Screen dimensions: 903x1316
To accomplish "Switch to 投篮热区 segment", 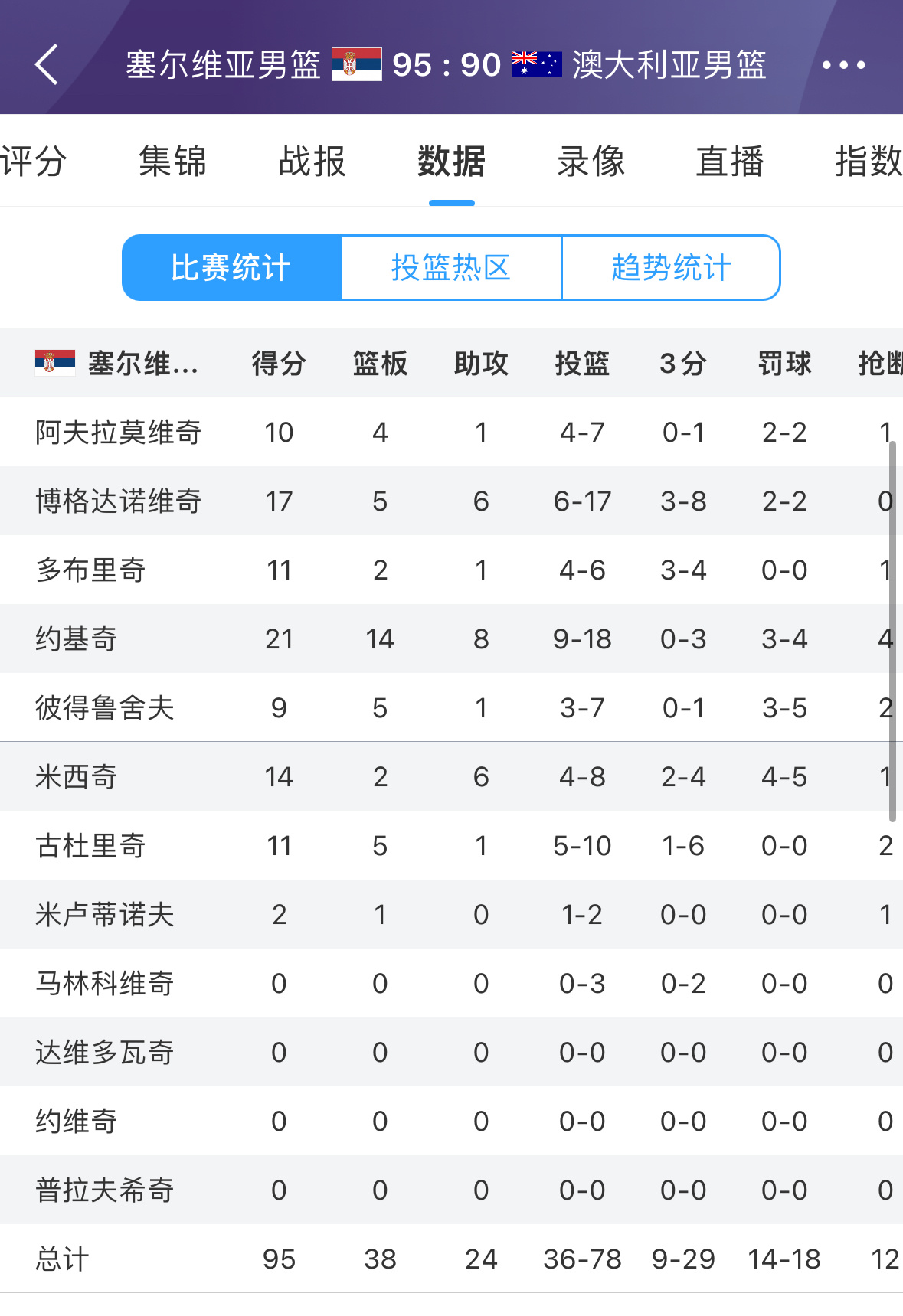I will (451, 268).
